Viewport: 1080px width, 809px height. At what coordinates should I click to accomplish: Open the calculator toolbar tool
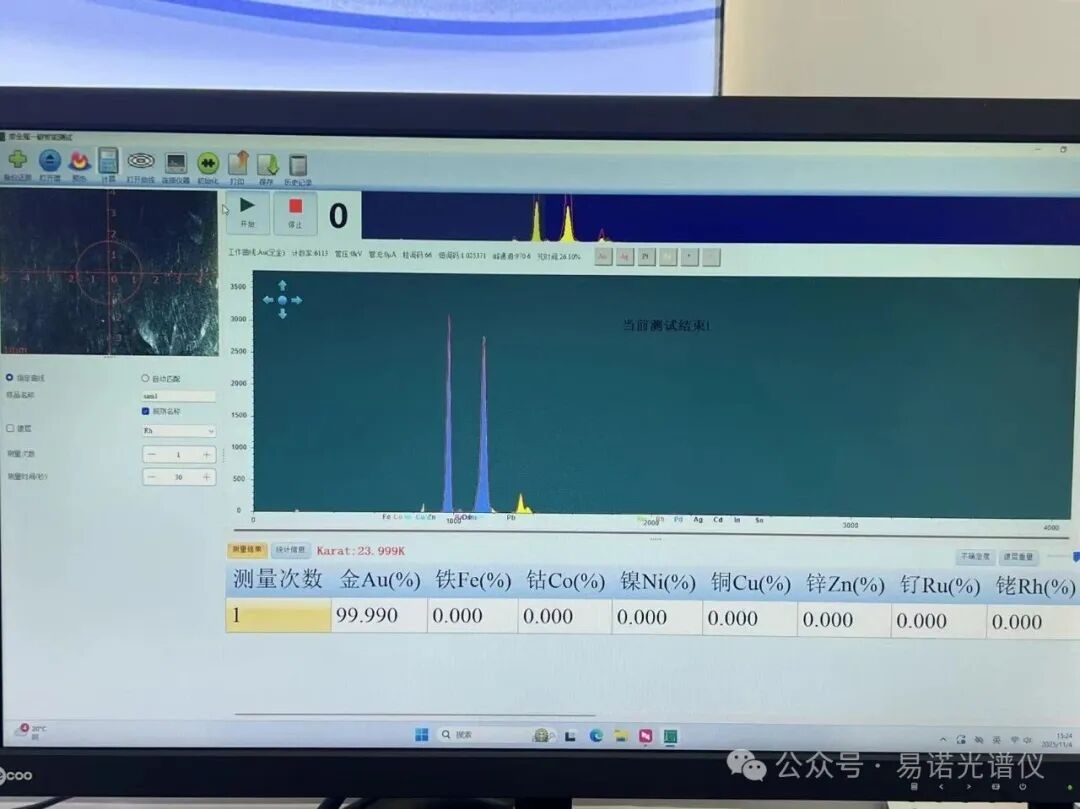point(108,162)
